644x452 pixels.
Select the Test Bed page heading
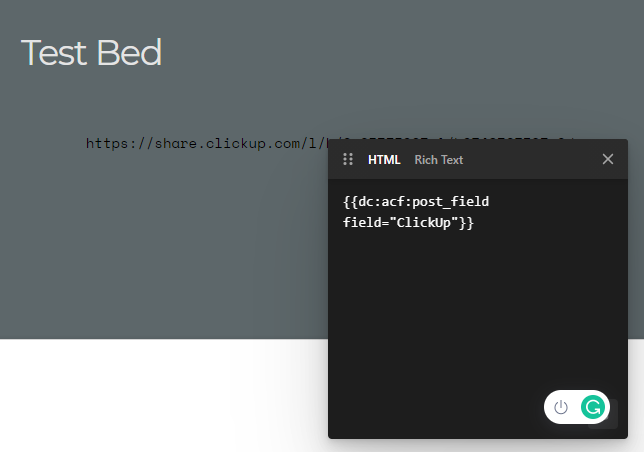point(91,53)
